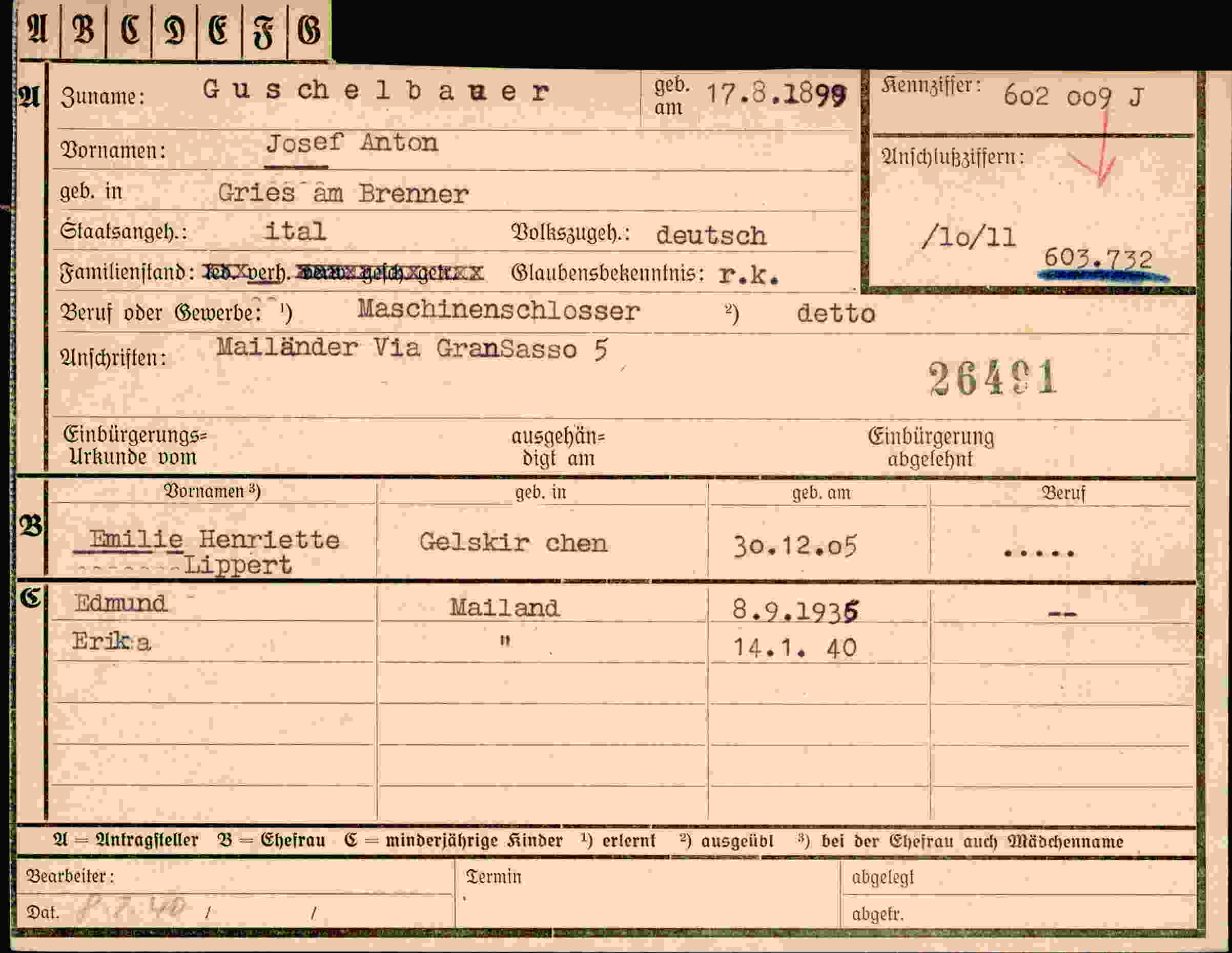Click the 'Anschriften:' label
Image resolution: width=1232 pixels, height=953 pixels.
(113, 358)
